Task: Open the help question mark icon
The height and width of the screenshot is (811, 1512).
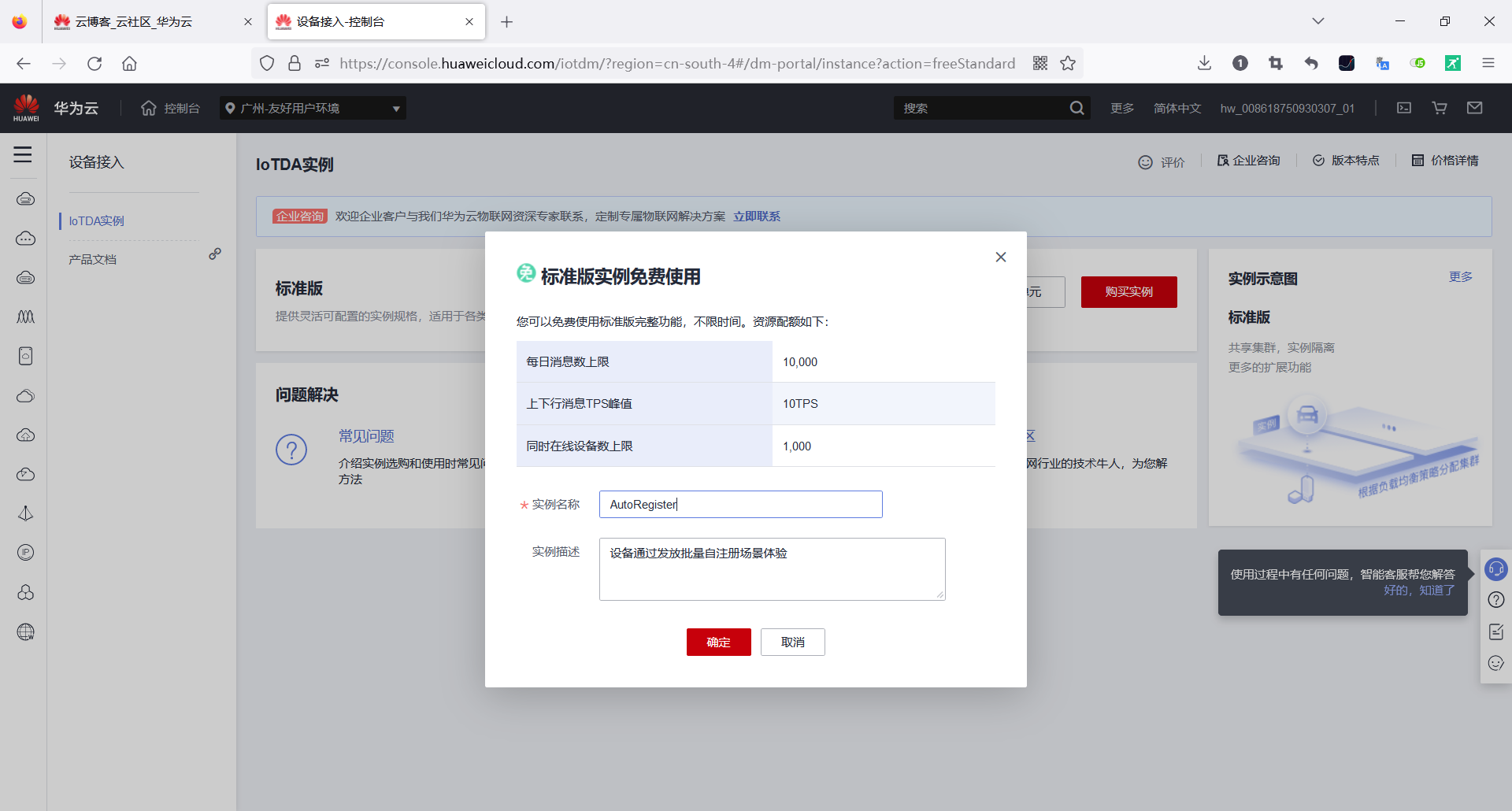Action: [1495, 600]
